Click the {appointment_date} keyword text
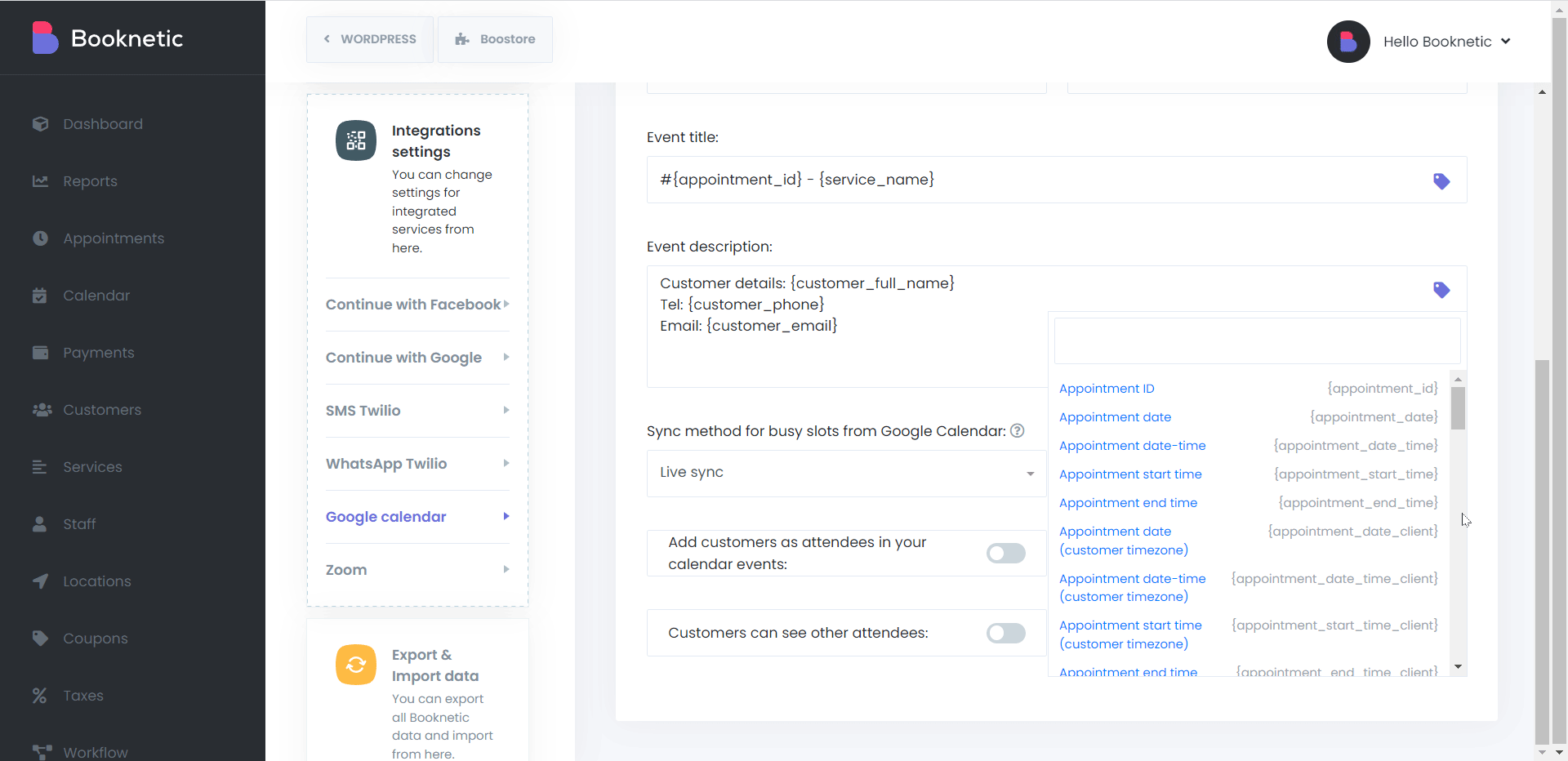The width and height of the screenshot is (1568, 761). tap(1374, 417)
